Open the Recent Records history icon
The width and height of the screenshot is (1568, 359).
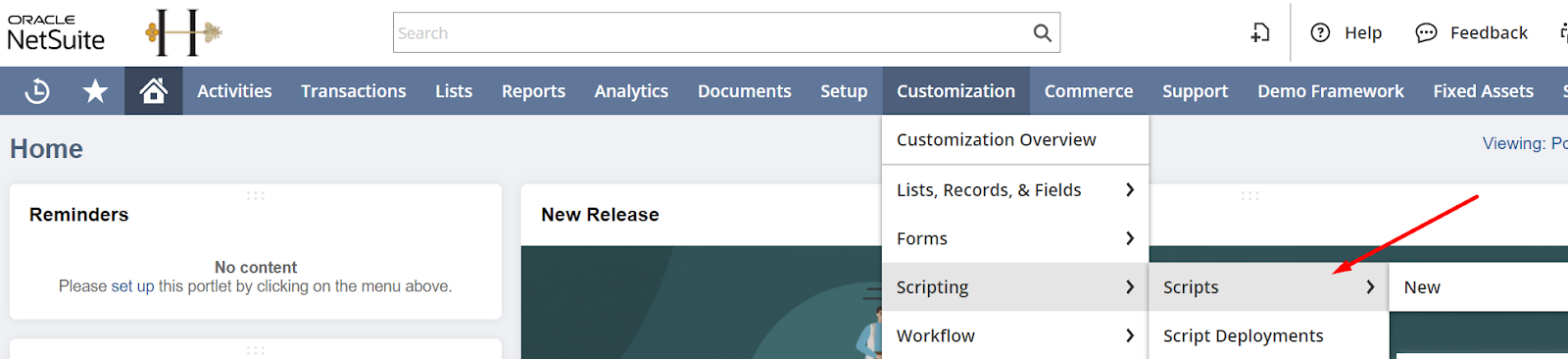[37, 91]
